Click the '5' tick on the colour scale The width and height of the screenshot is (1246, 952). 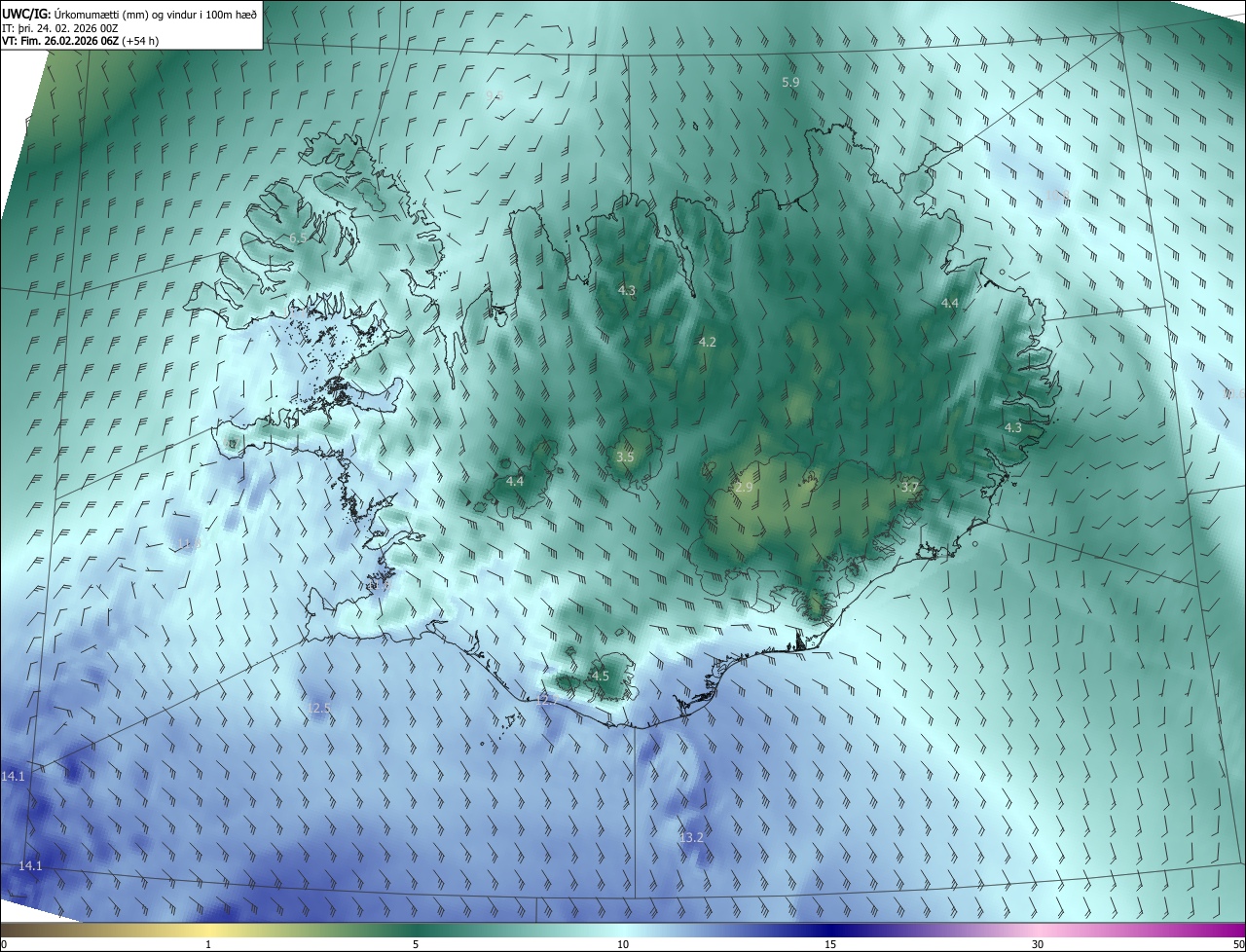(x=416, y=944)
